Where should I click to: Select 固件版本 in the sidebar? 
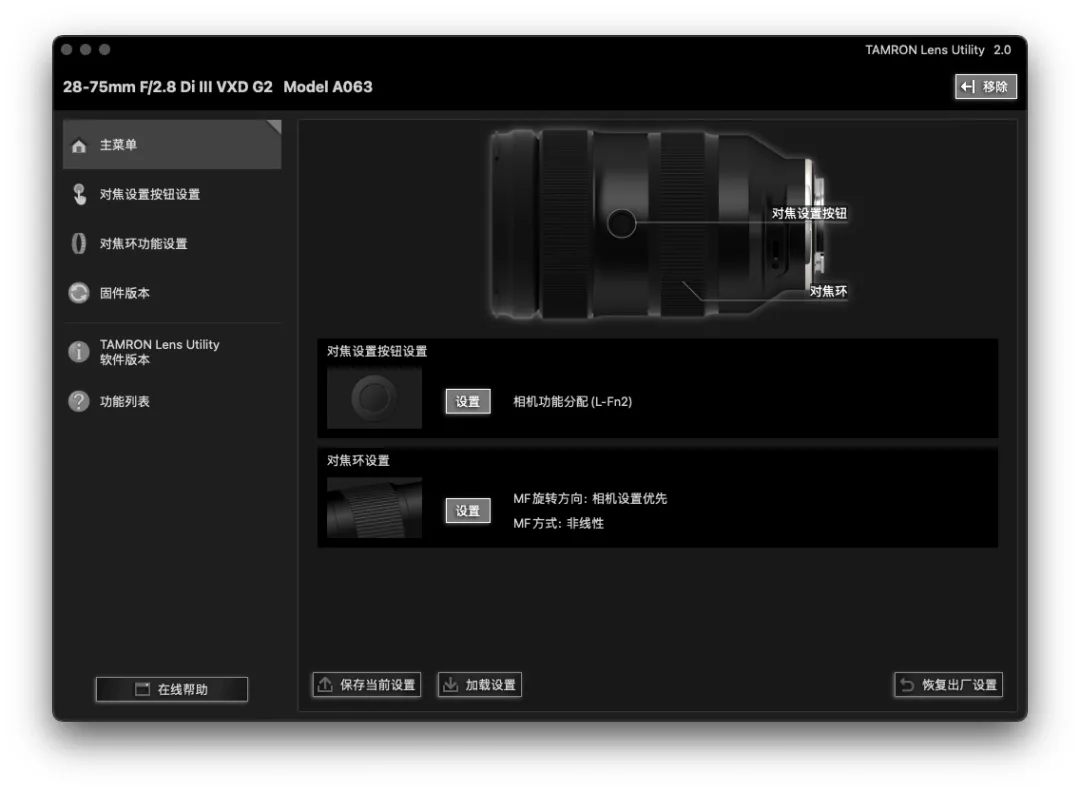[x=125, y=293]
